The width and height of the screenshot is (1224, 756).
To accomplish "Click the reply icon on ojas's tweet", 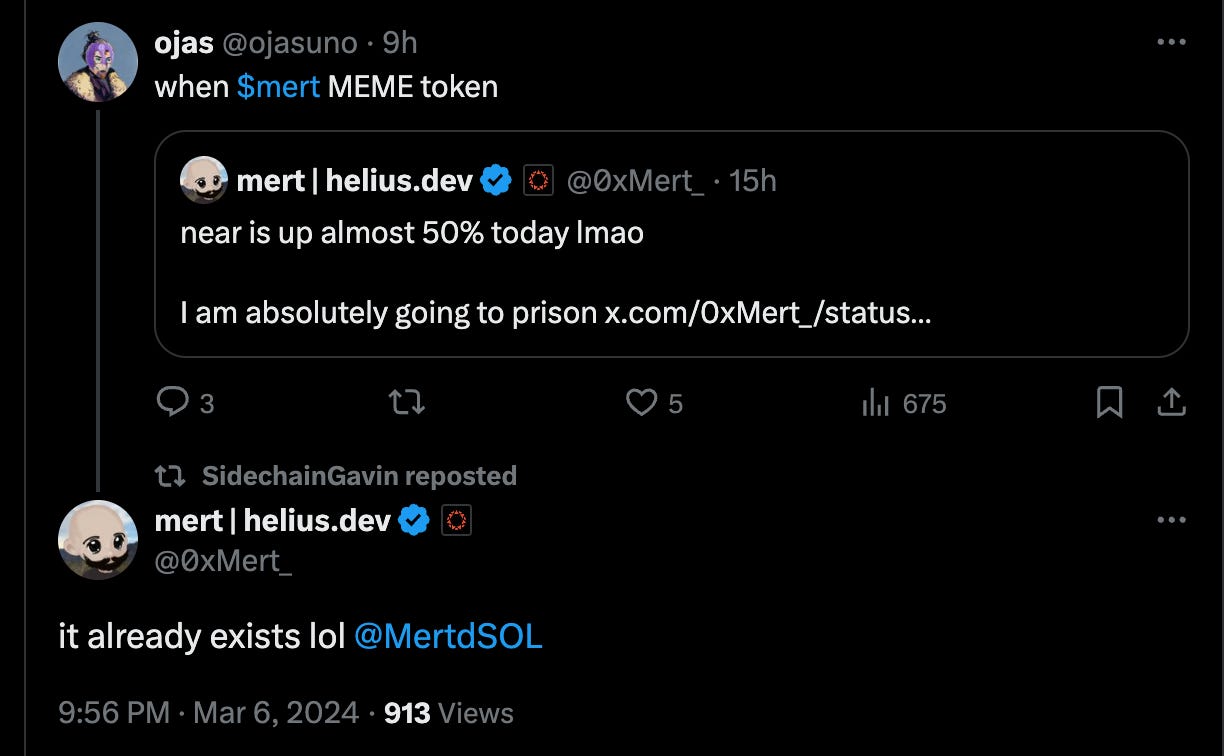I will pos(174,403).
